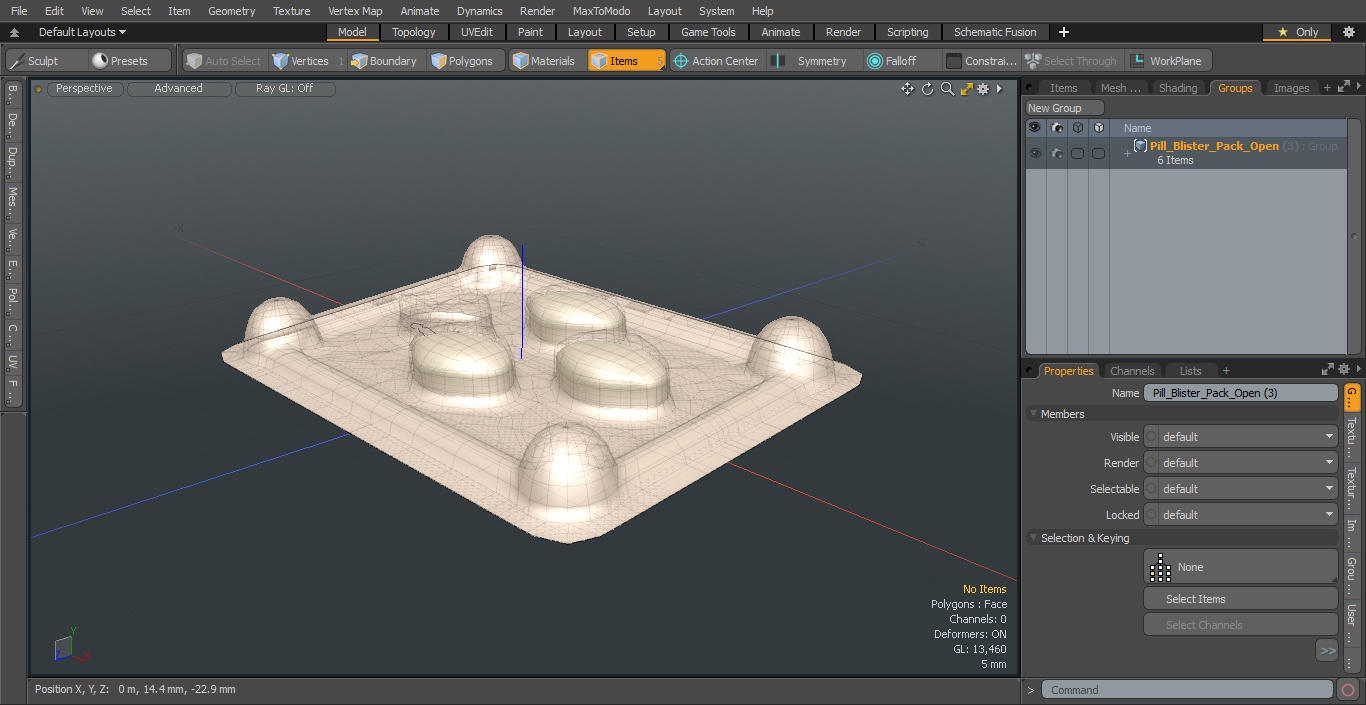
Task: Collapse the Members section
Action: (x=1033, y=414)
